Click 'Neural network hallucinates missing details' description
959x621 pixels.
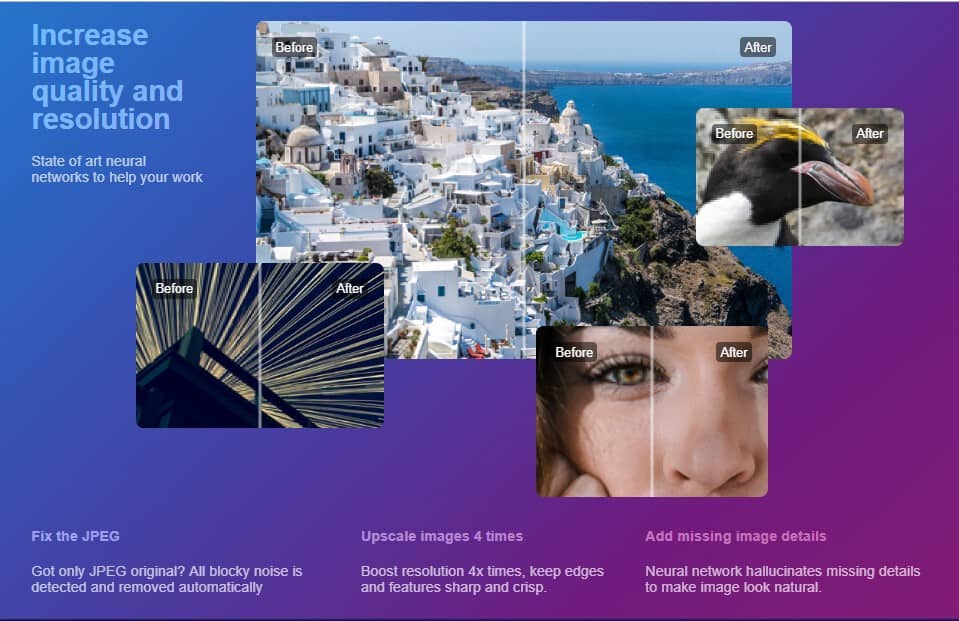coord(782,579)
